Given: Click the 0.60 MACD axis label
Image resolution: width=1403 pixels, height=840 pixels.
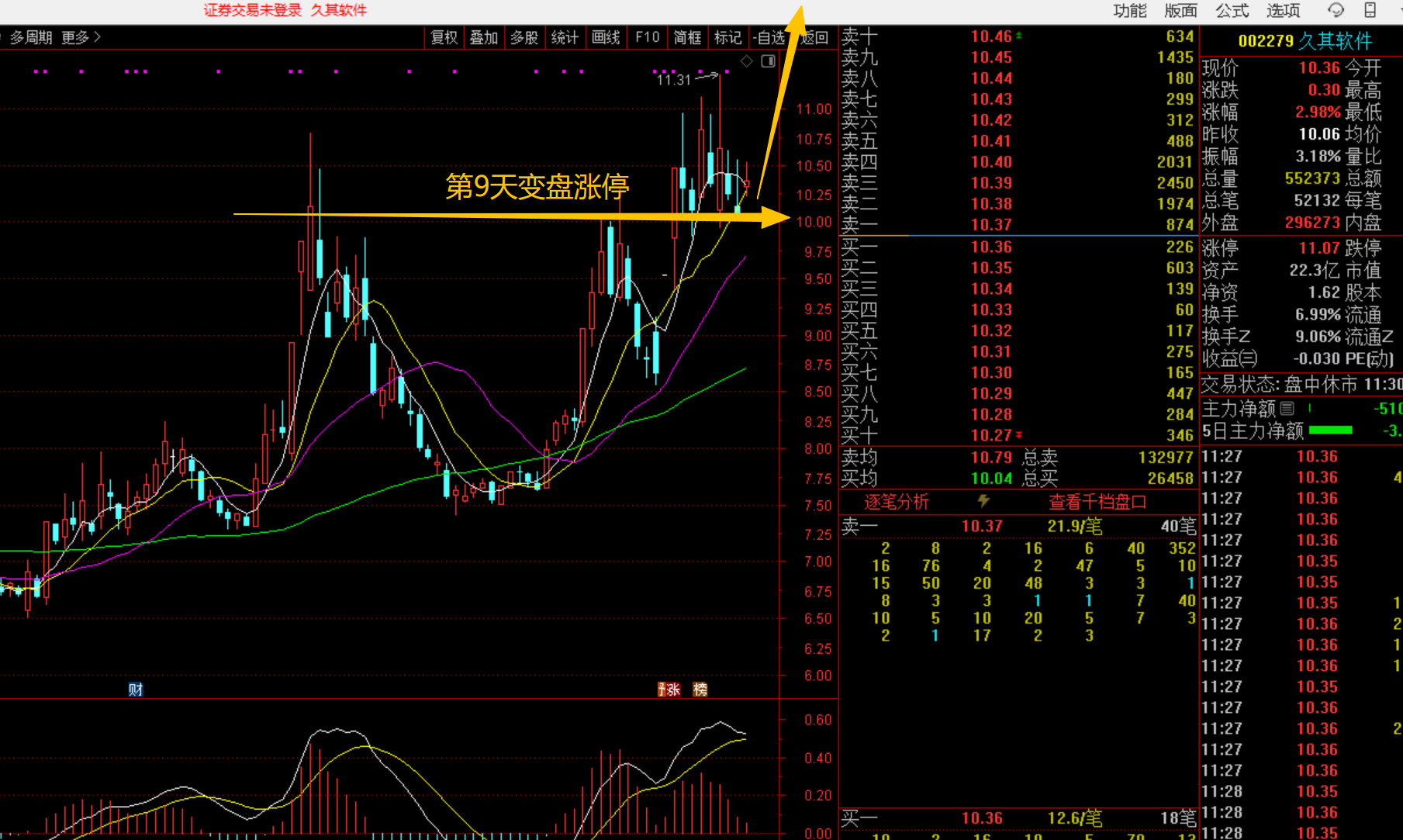Looking at the screenshot, I should point(817,720).
